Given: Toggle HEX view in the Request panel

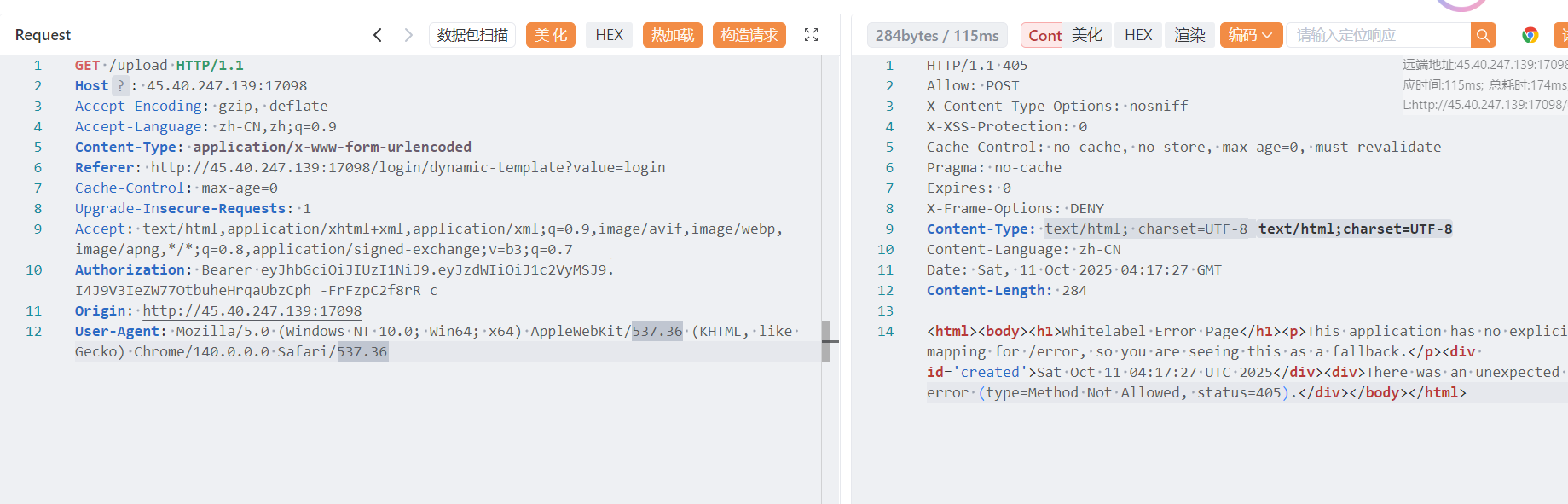Looking at the screenshot, I should click(x=609, y=35).
